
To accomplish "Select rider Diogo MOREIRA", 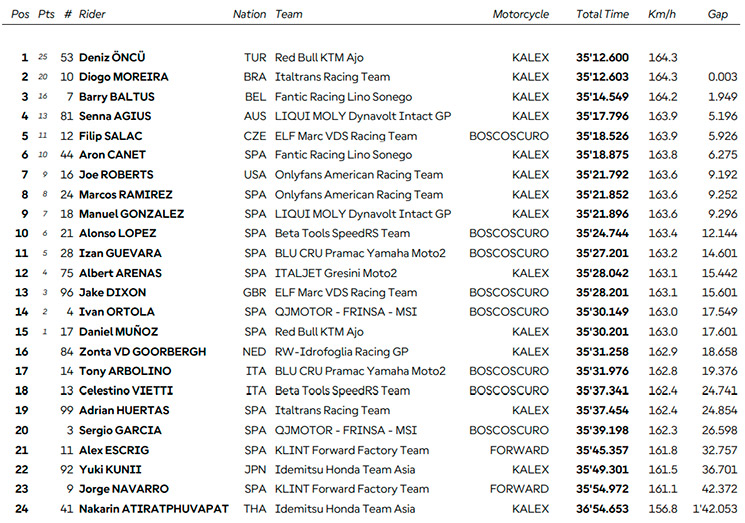I will pos(124,77).
